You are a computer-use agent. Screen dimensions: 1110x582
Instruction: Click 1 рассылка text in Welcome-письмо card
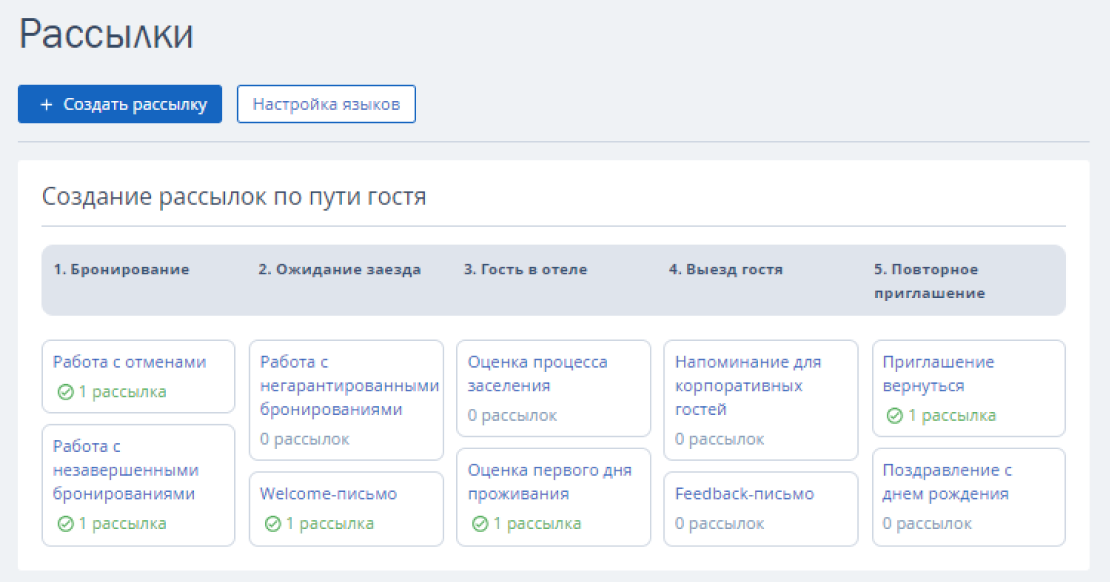click(330, 523)
